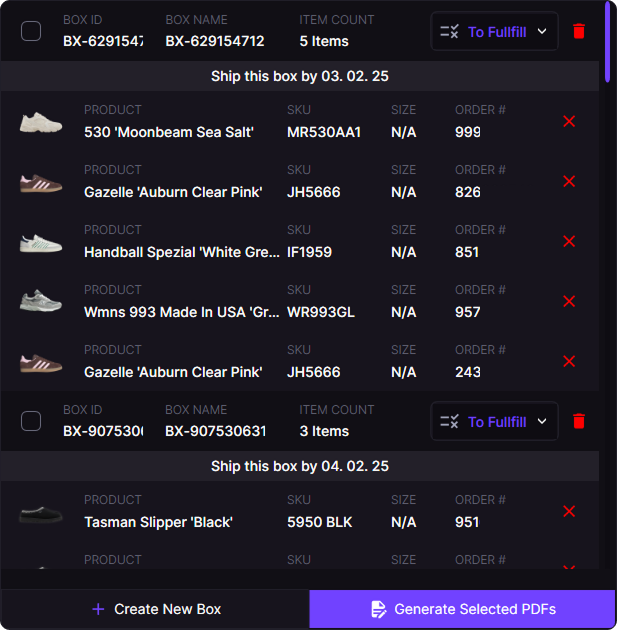Remove Wmns 993 Made In USA item

coord(569,301)
